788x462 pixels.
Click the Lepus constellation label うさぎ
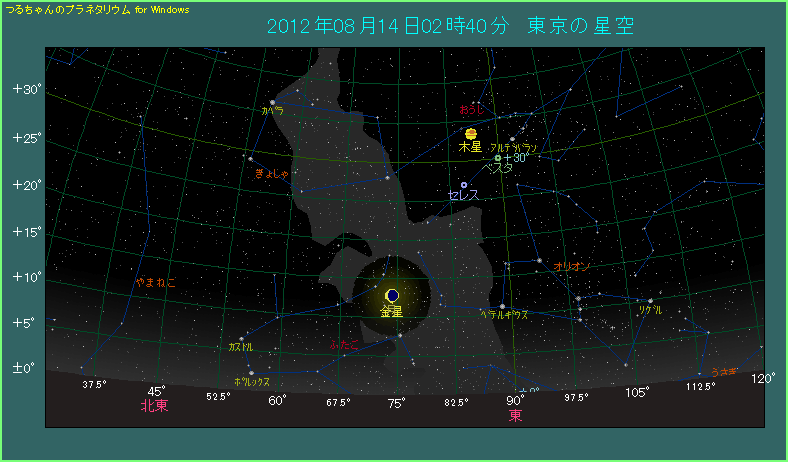coord(724,372)
